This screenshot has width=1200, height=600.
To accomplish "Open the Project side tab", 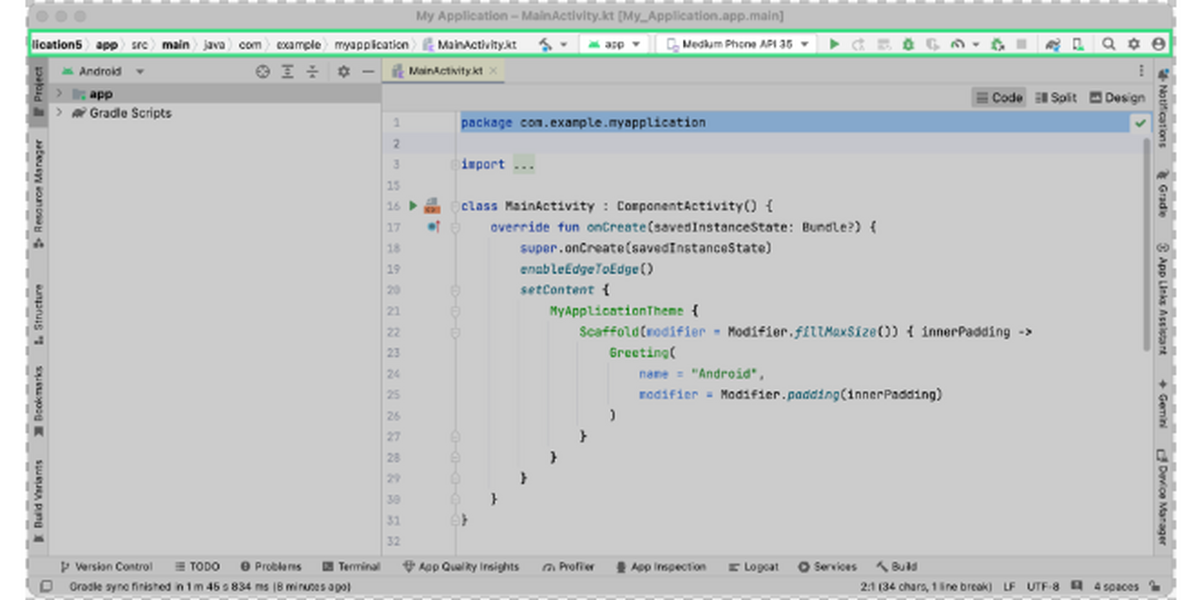I will click(x=38, y=93).
